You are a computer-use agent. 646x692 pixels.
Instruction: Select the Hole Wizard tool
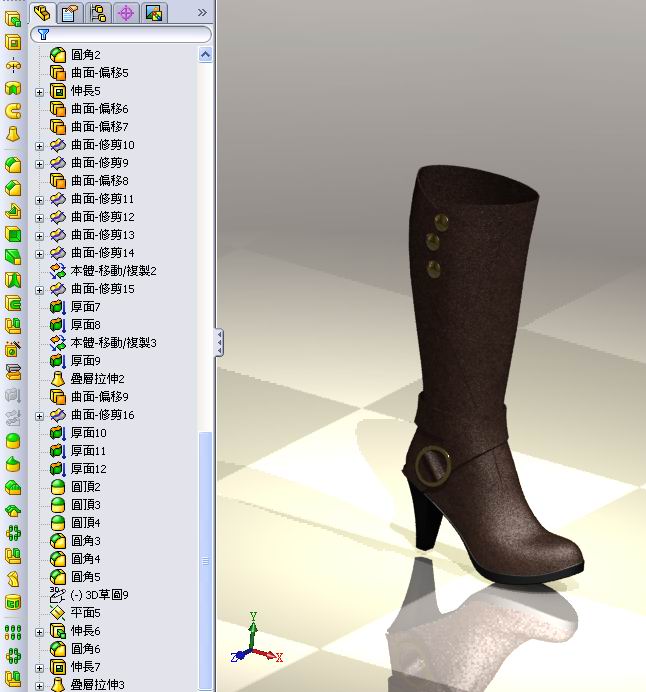pos(13,349)
